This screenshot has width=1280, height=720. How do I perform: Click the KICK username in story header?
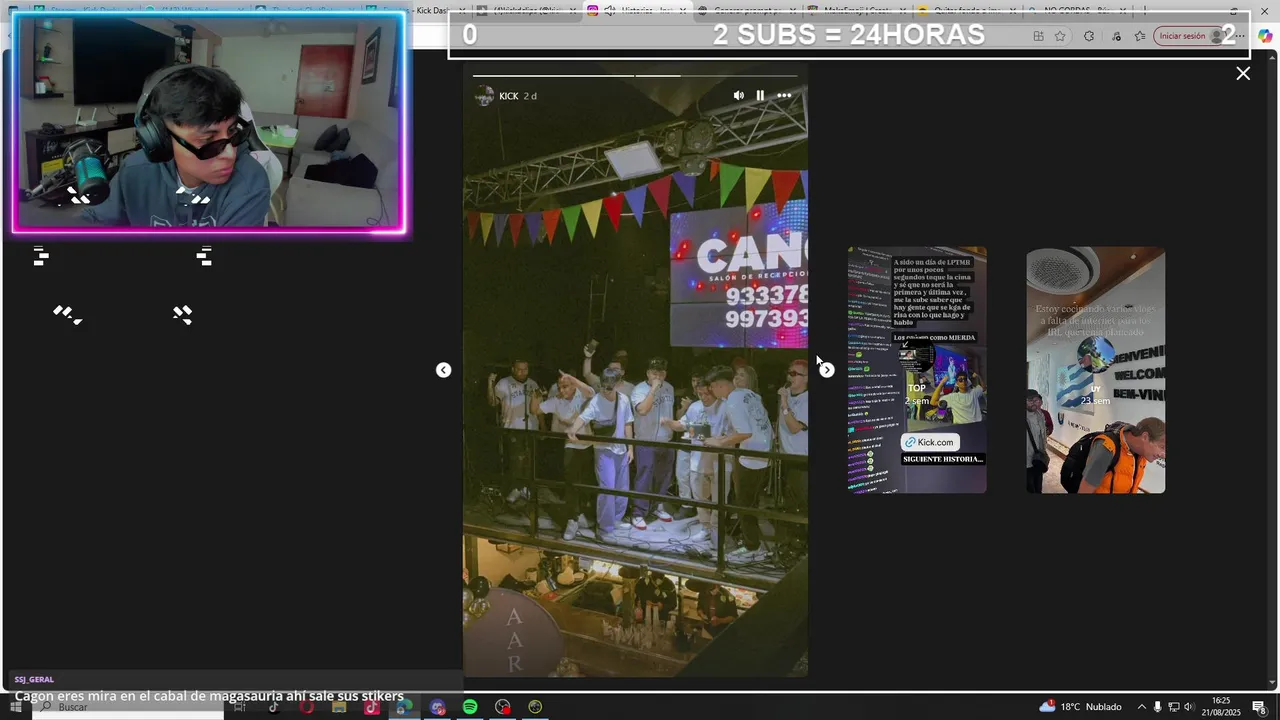pyautogui.click(x=508, y=96)
